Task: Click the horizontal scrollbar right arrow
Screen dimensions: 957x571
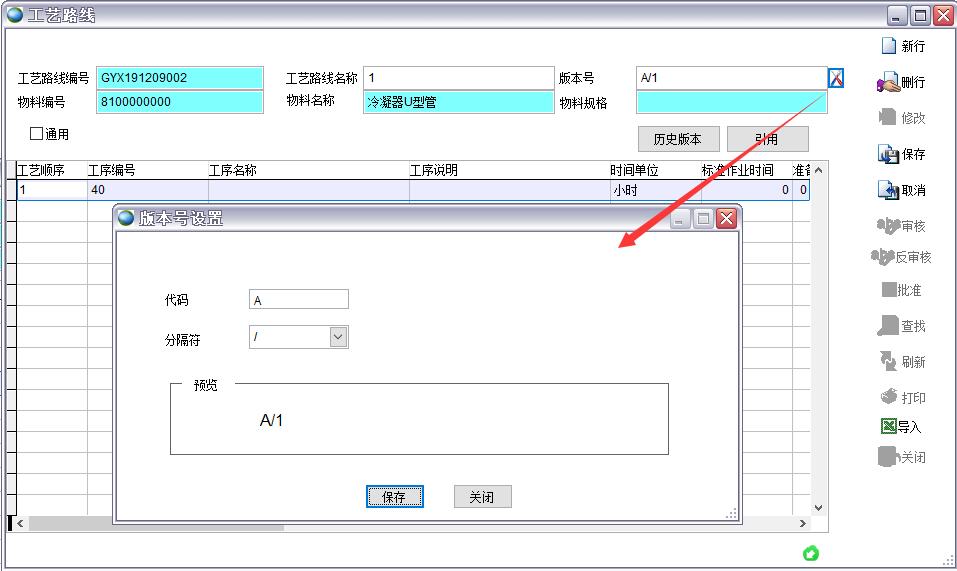Action: (802, 523)
